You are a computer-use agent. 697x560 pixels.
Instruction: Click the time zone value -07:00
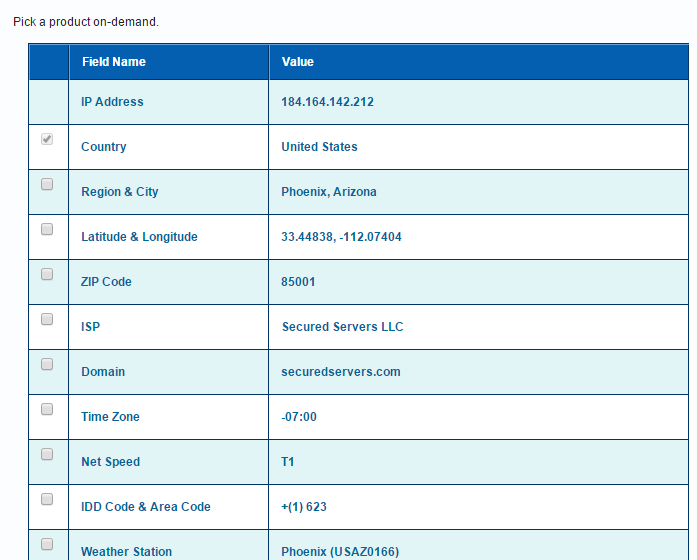tap(299, 416)
